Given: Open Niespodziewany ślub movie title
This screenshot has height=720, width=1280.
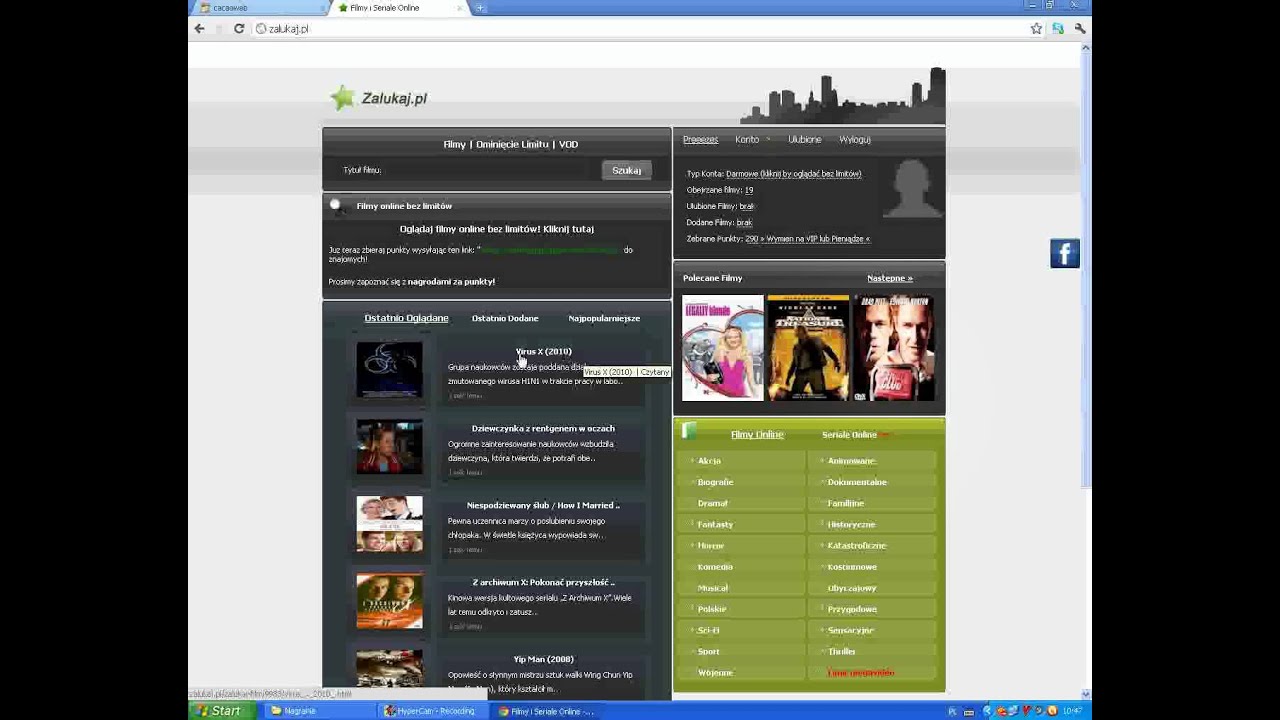Looking at the screenshot, I should [x=543, y=505].
